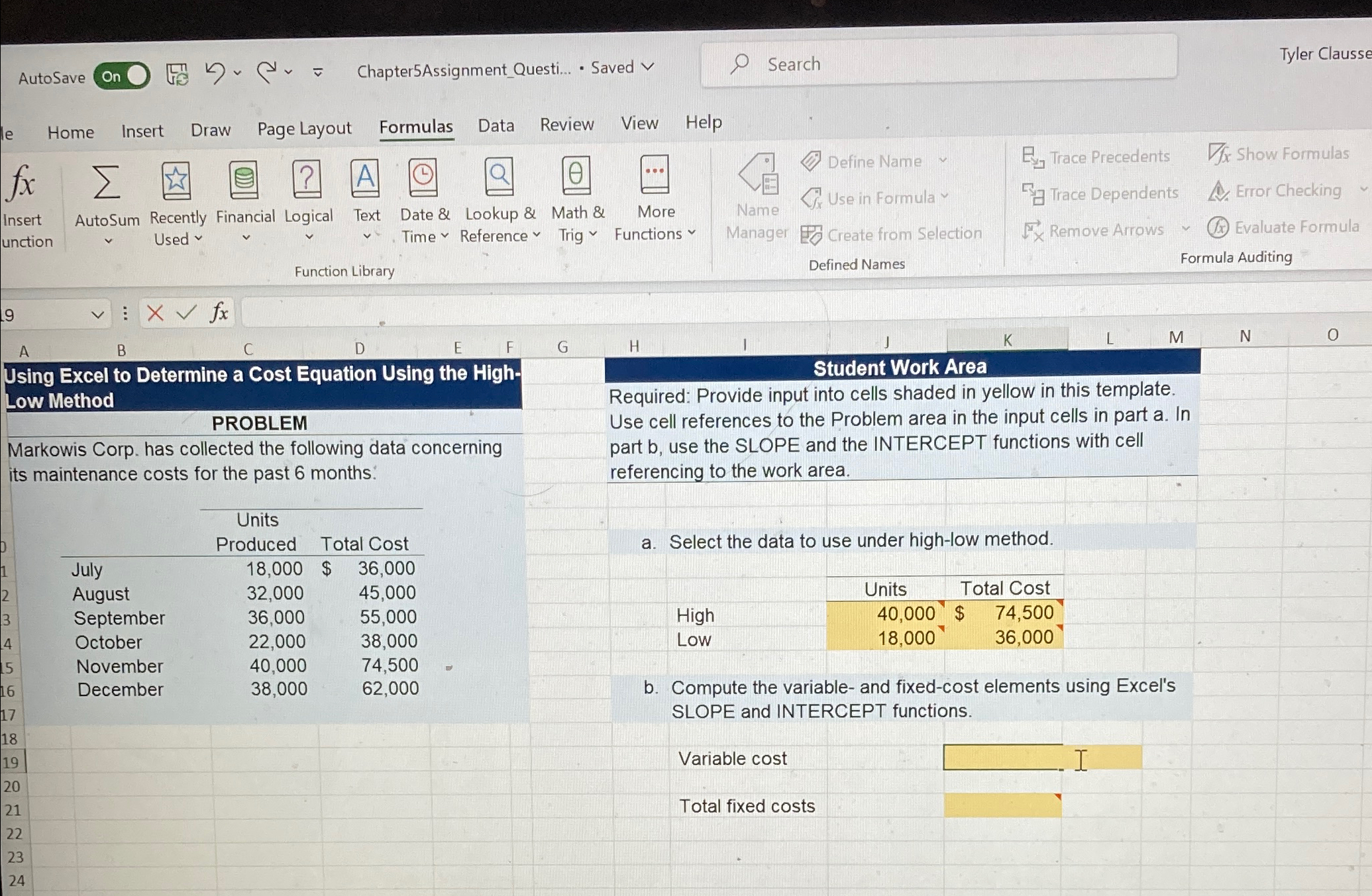Screen dimensions: 1372x896
Task: Open the Review tab
Action: [566, 124]
